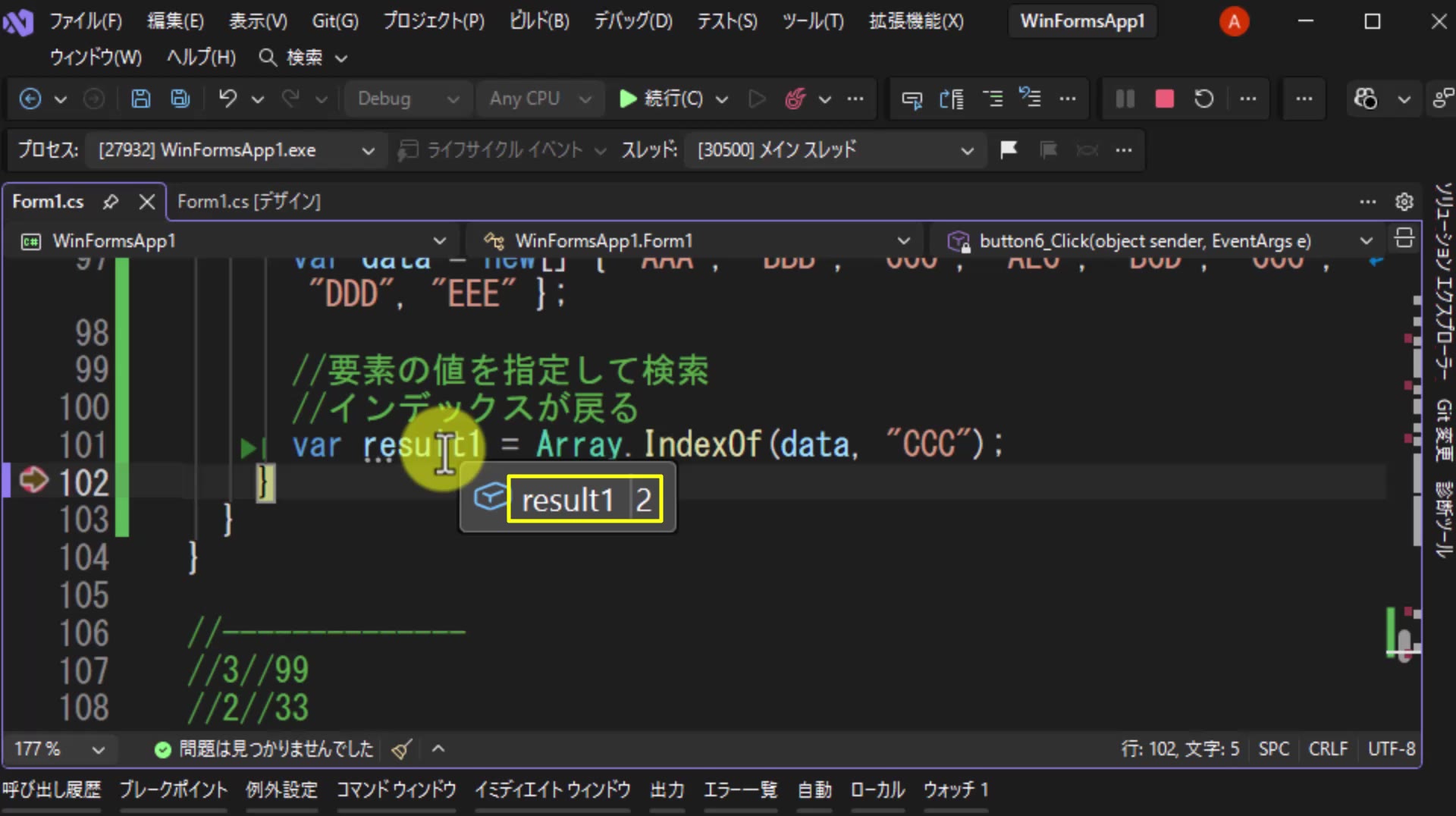Image resolution: width=1456 pixels, height=816 pixels.
Task: Click the code cleanup broom icon
Action: (x=402, y=749)
